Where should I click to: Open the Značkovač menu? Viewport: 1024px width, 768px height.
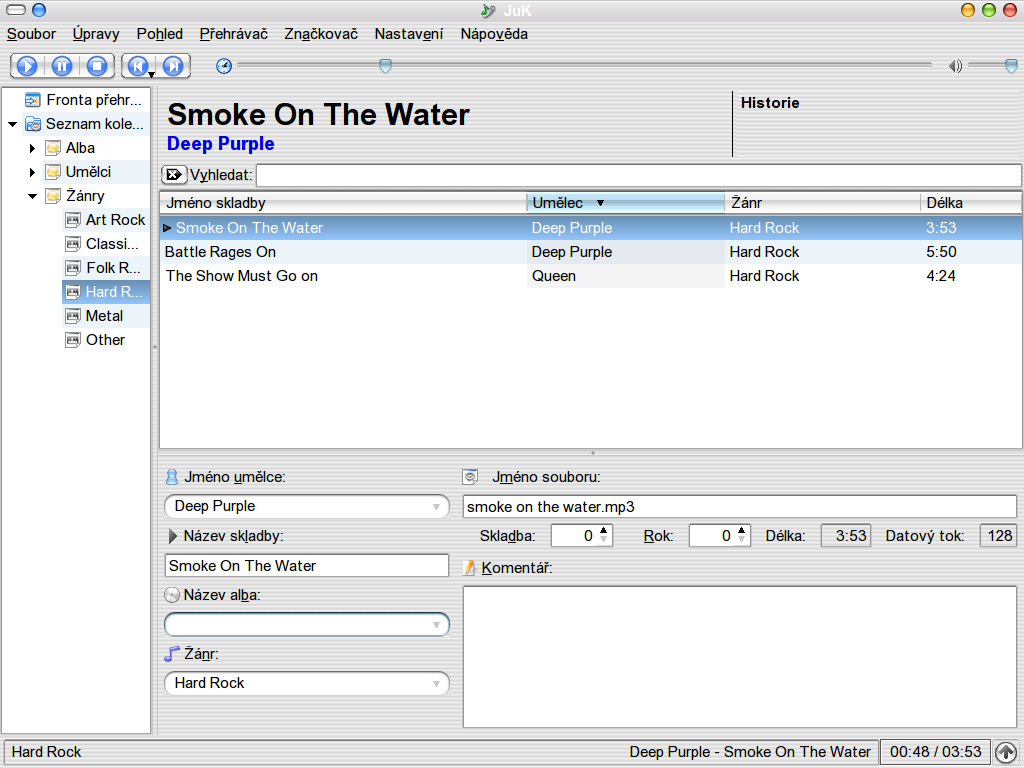click(321, 34)
